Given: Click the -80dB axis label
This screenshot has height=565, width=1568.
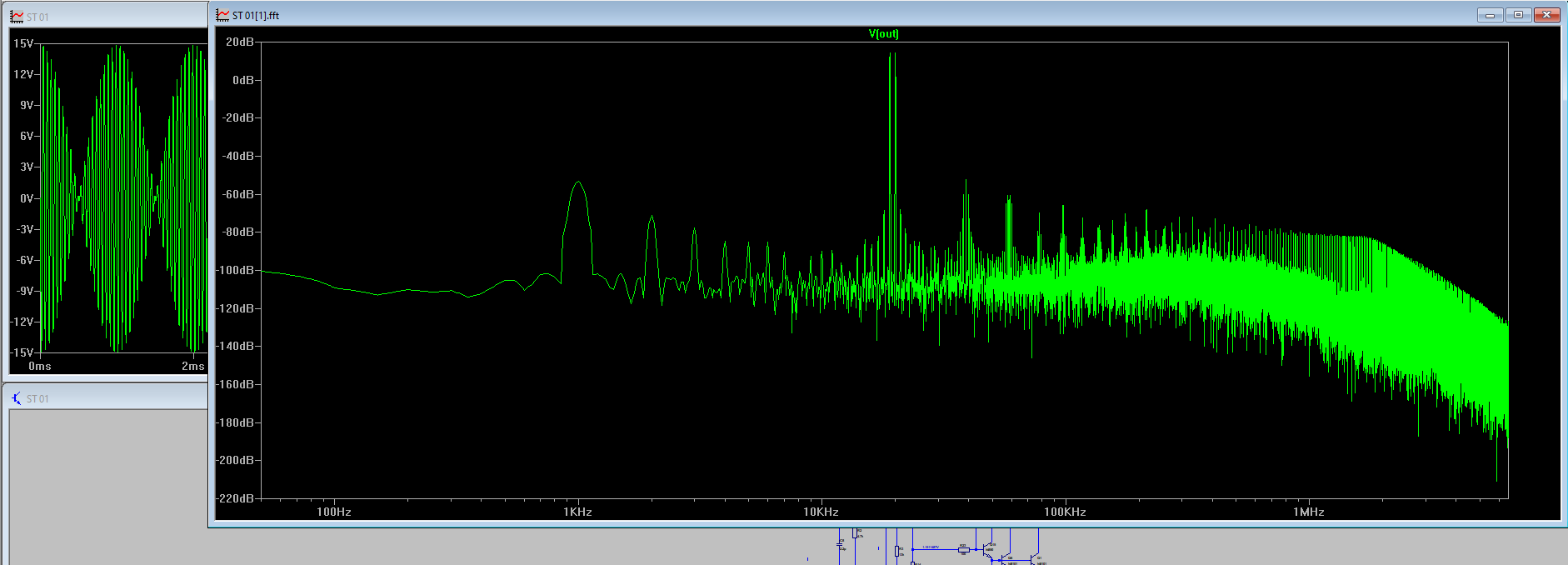Looking at the screenshot, I should [x=238, y=232].
